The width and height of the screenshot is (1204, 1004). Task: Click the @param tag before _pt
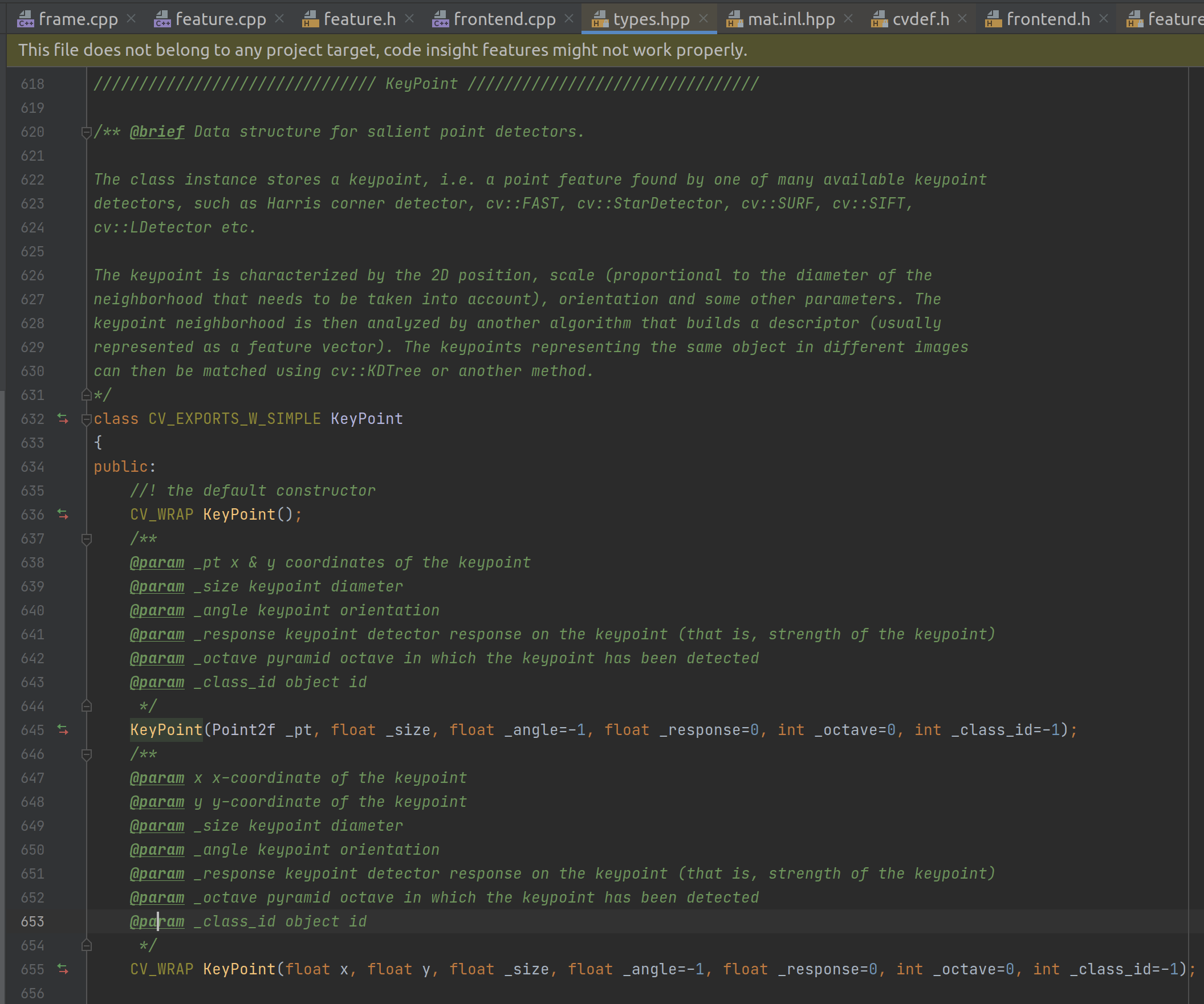coord(157,563)
